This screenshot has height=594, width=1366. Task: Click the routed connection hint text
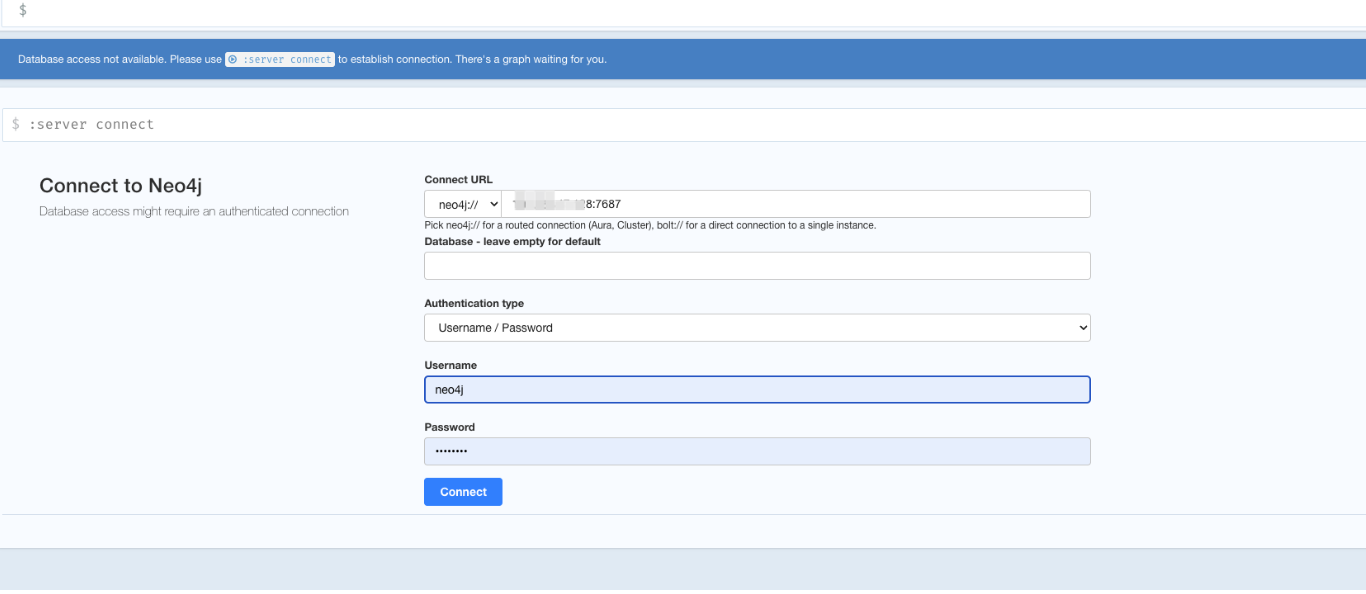[650, 226]
